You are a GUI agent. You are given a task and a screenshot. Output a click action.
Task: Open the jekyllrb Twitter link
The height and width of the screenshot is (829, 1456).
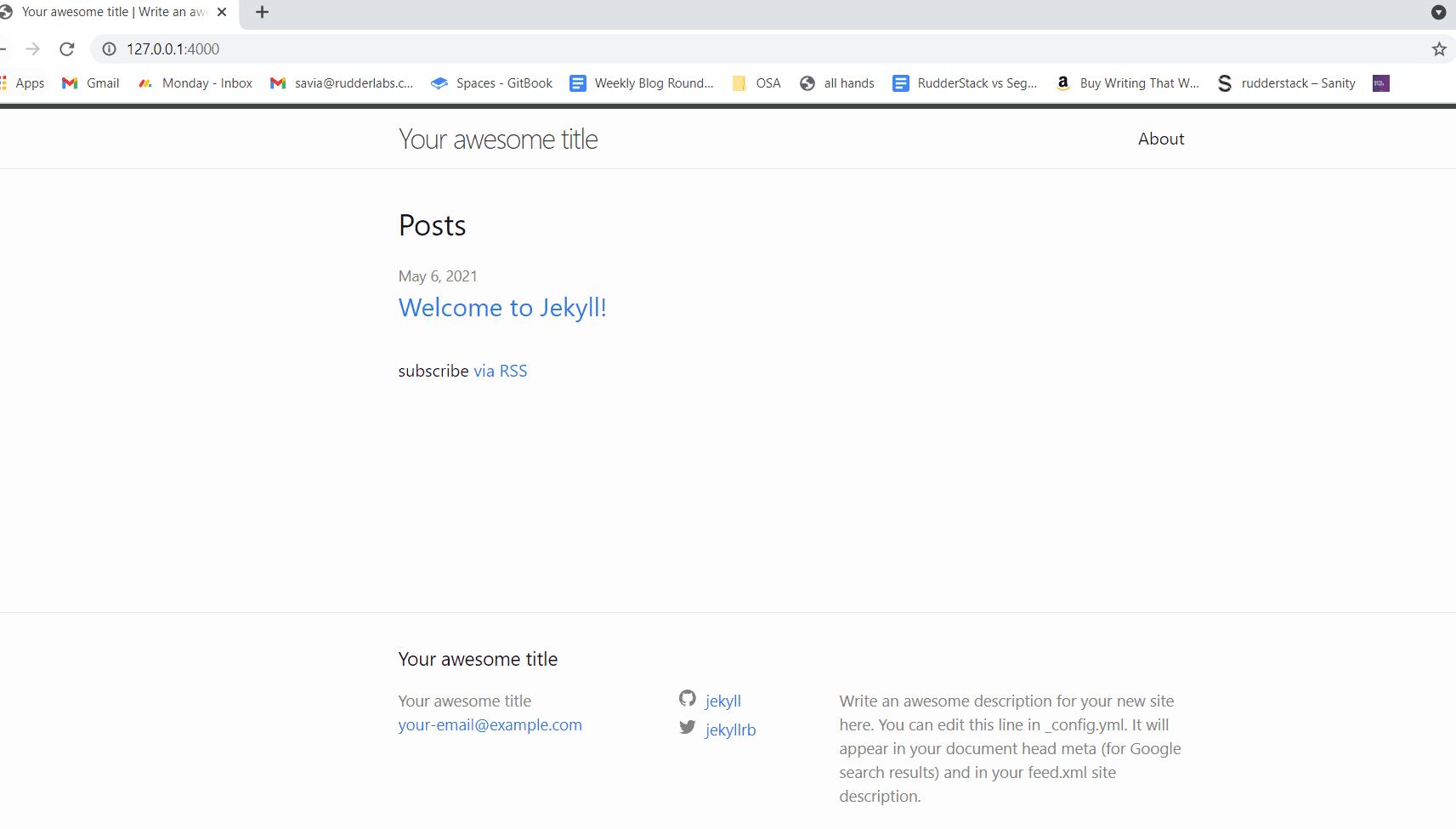tap(730, 730)
